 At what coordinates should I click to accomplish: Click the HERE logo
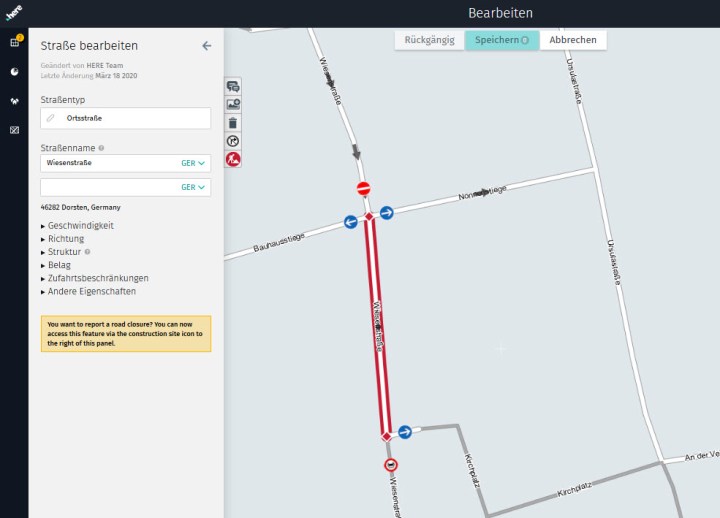[x=14, y=12]
